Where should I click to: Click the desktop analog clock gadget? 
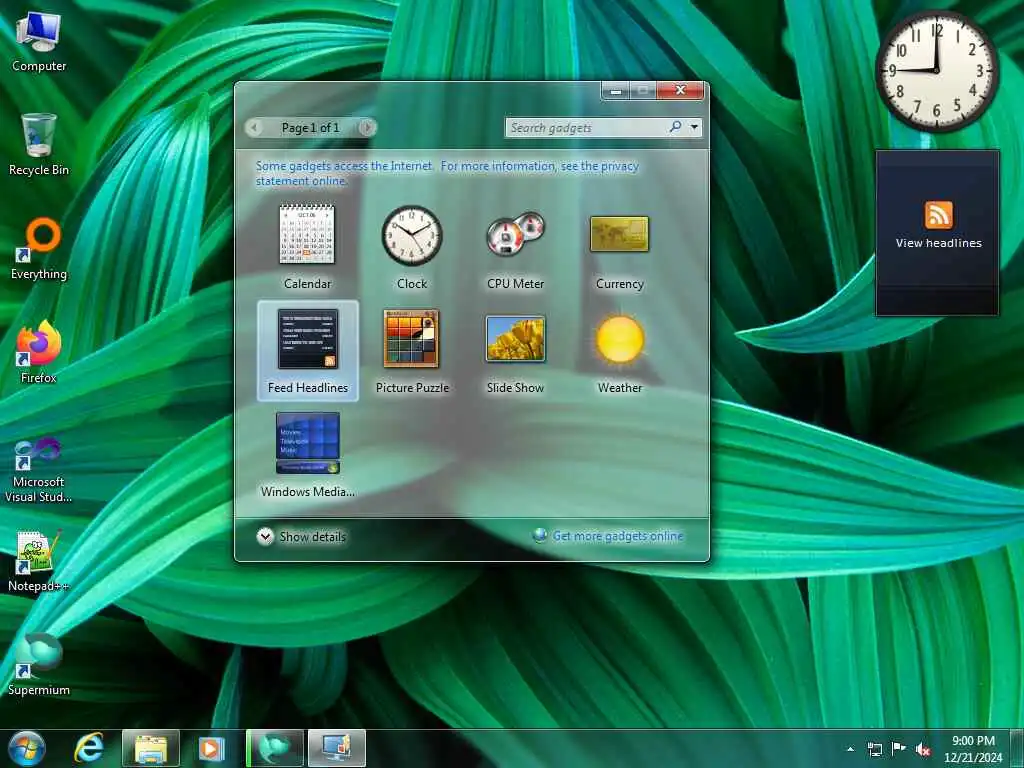coord(936,71)
